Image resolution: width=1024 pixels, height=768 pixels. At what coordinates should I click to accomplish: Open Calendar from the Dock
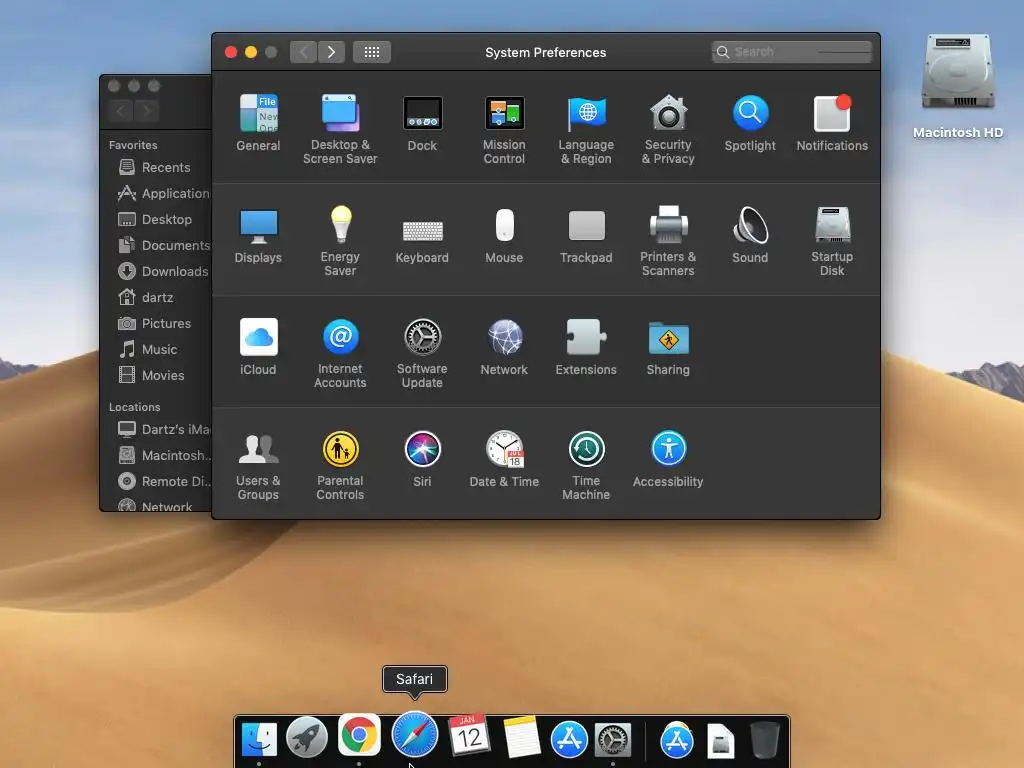pos(469,735)
